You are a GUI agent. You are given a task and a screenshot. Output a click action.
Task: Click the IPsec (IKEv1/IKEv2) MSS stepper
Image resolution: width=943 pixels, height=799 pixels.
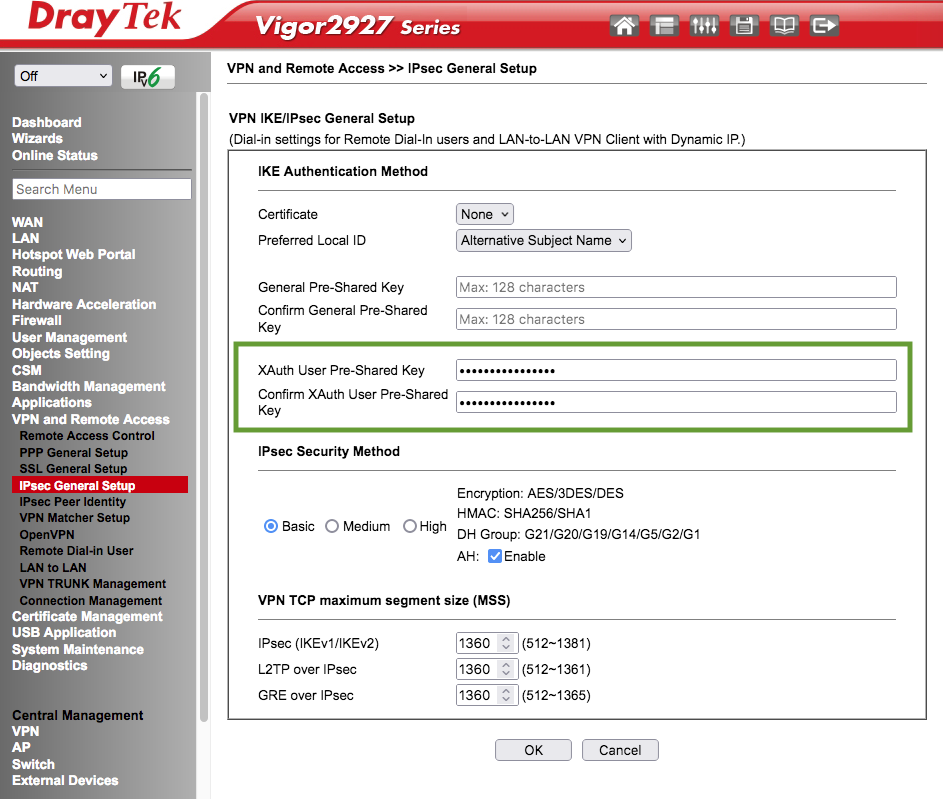(506, 643)
